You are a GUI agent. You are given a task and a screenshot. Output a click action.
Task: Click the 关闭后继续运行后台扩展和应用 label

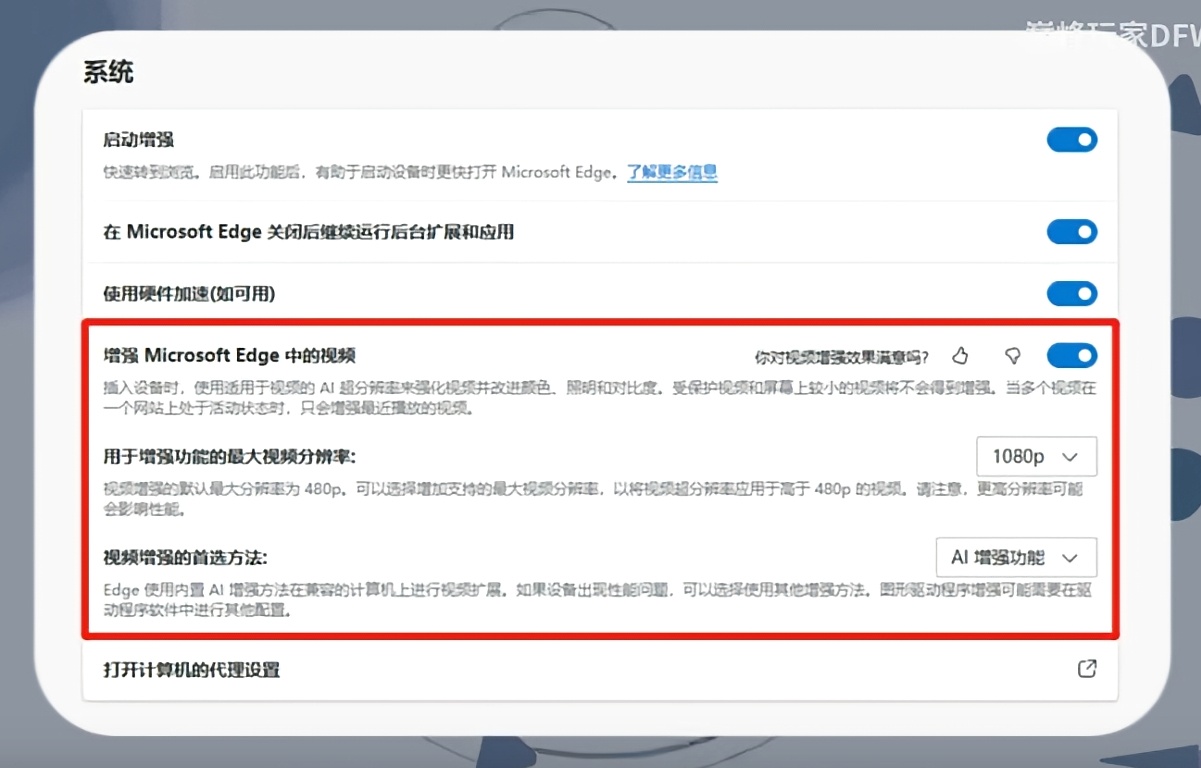[309, 232]
